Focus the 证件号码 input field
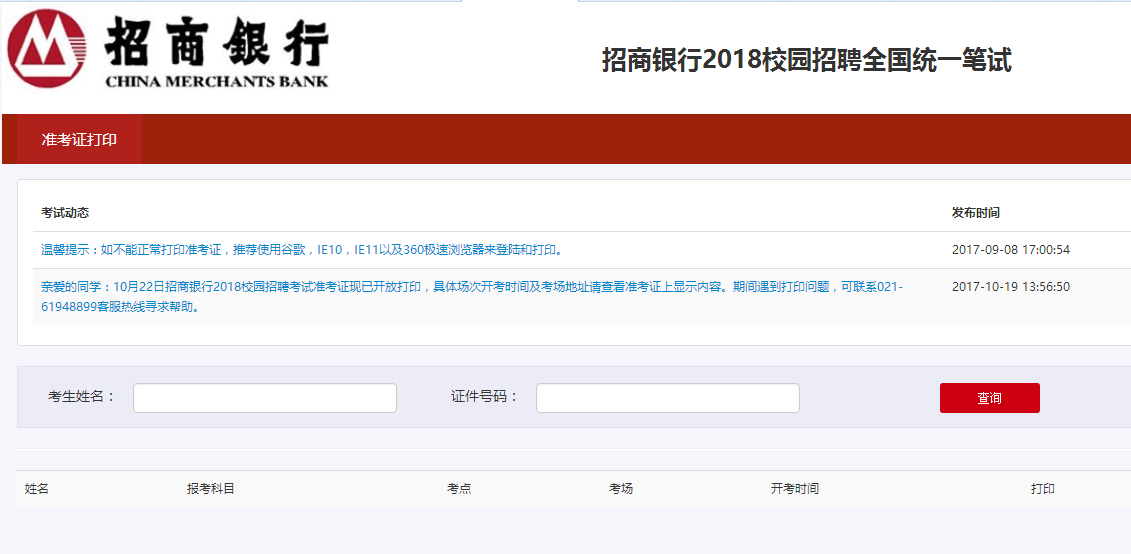Viewport: 1131px width, 554px height. (667, 398)
